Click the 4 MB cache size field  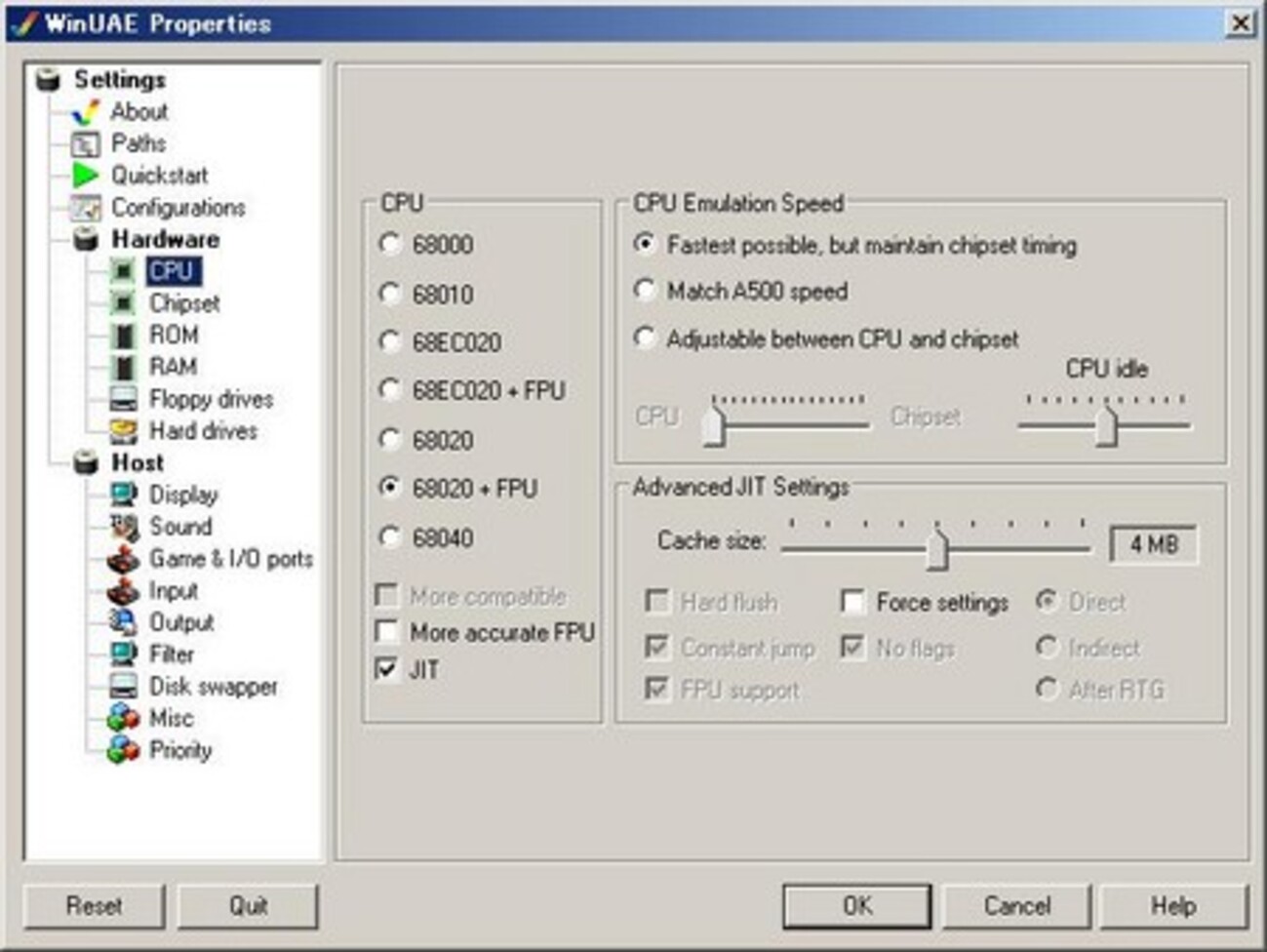[x=1154, y=544]
